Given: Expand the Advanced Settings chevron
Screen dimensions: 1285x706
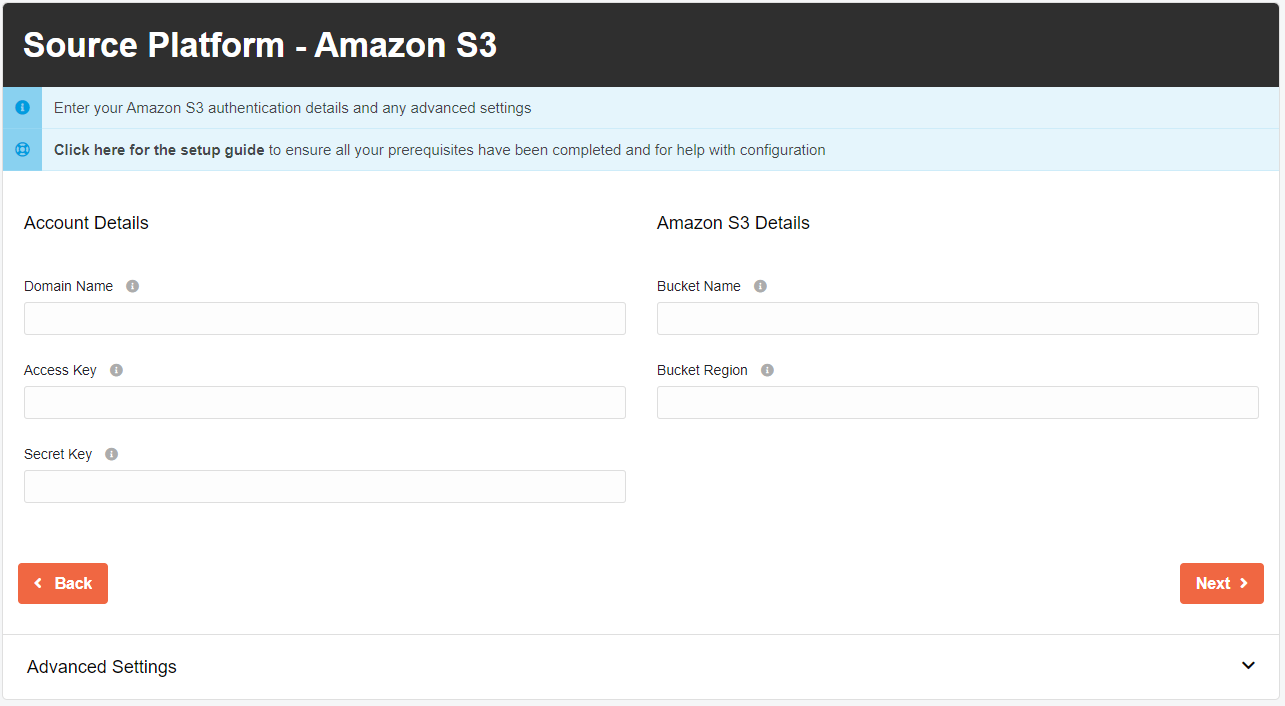Looking at the screenshot, I should coord(1248,666).
